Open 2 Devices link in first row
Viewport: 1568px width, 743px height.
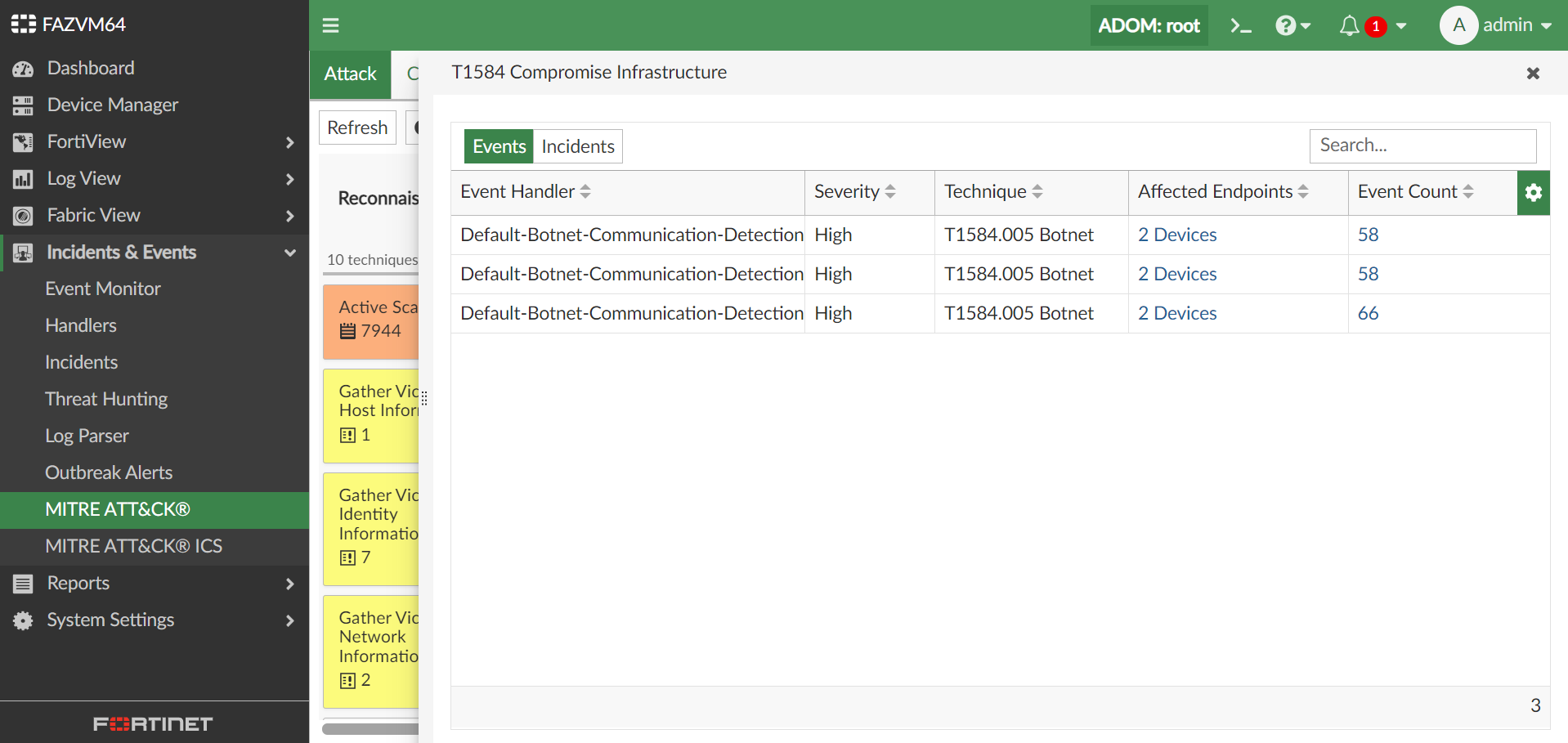pyautogui.click(x=1176, y=235)
